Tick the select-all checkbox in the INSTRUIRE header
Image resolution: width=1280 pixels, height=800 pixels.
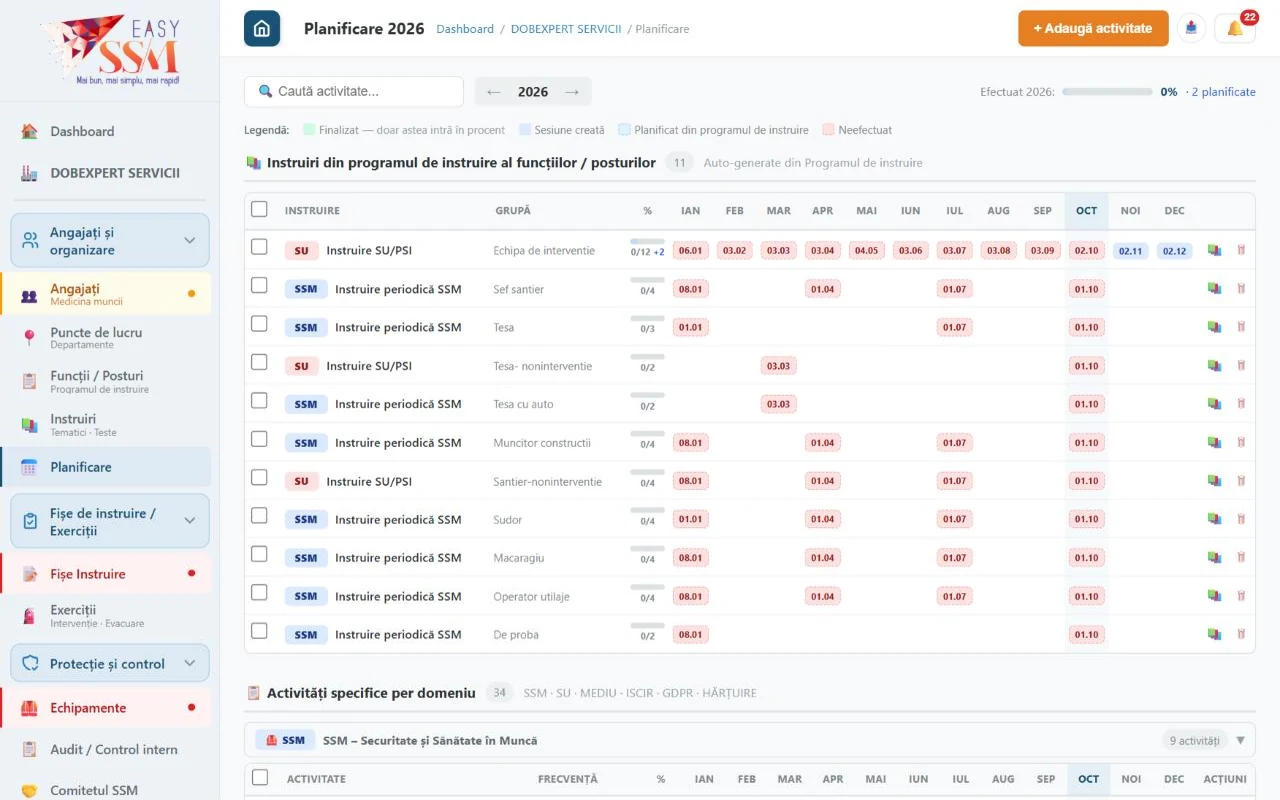tap(259, 209)
